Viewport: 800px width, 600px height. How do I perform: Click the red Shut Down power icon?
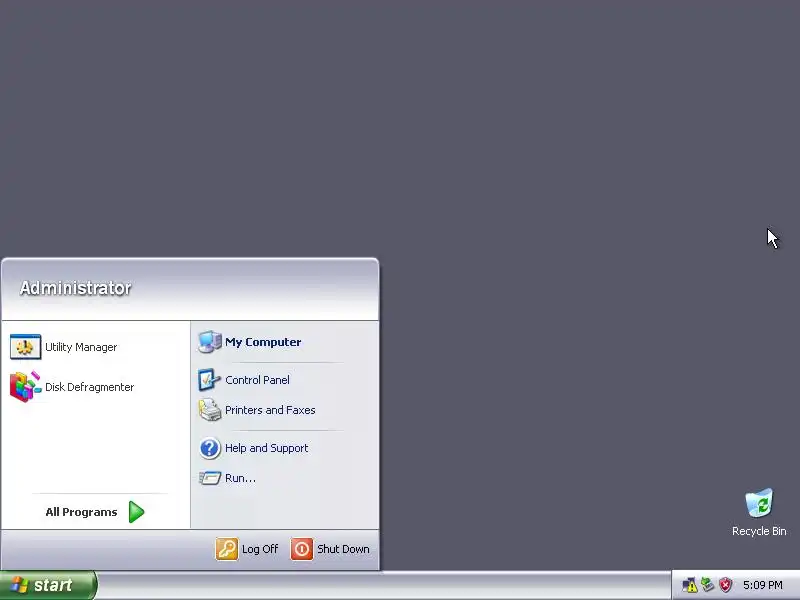[x=302, y=549]
